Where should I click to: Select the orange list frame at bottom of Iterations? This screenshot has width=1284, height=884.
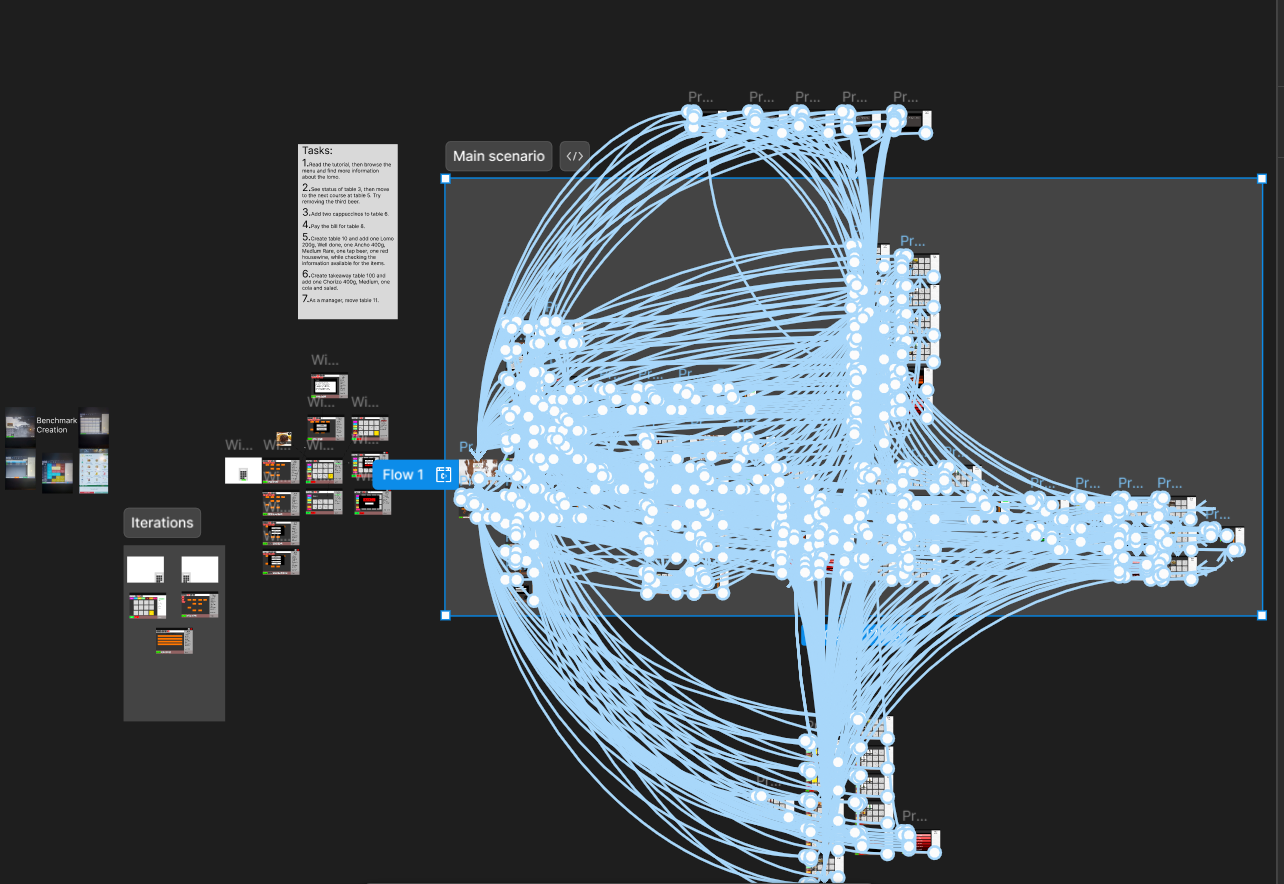173,640
